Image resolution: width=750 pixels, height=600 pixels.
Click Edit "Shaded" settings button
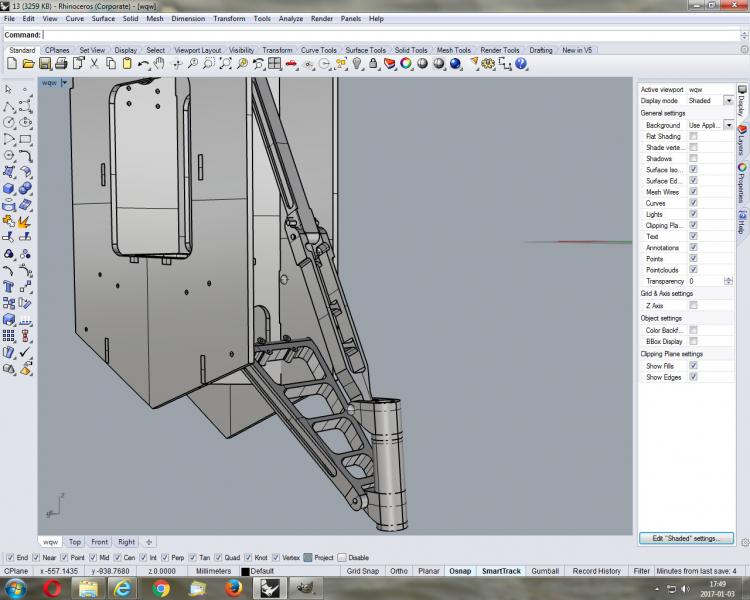click(x=685, y=538)
